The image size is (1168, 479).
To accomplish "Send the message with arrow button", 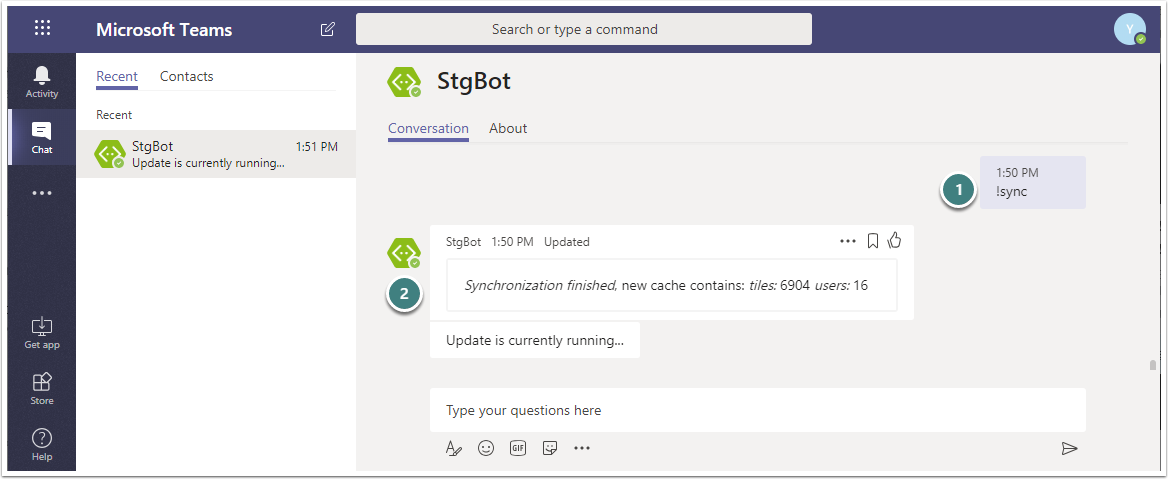I will coord(1069,448).
